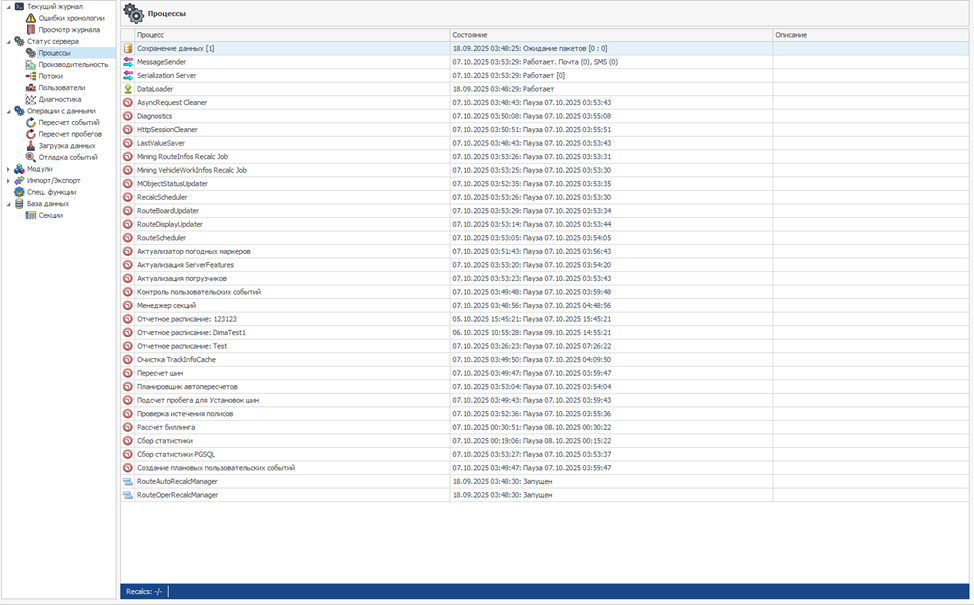This screenshot has width=974, height=605.
Task: Sort by the Процесс column header
Action: coord(290,35)
